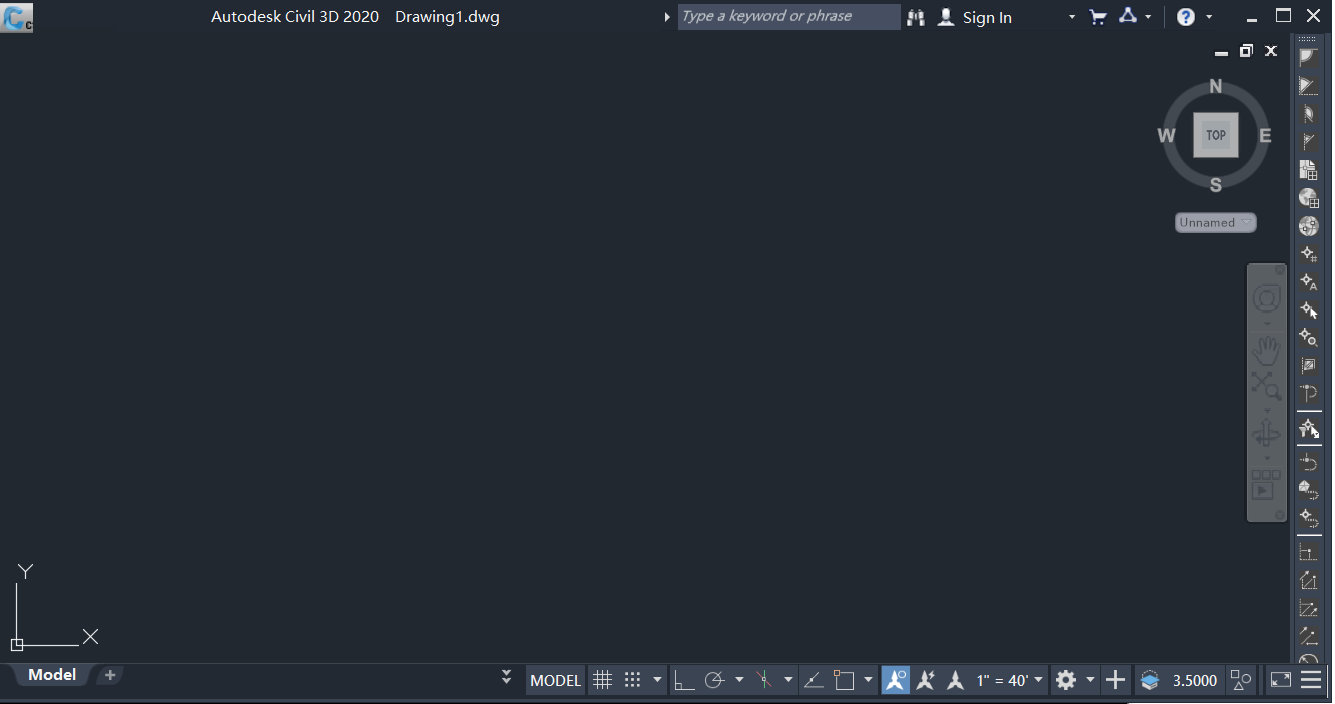Viewport: 1335px width, 704px height.
Task: Expand workspace switching gear dropdown arrow
Action: [1090, 680]
